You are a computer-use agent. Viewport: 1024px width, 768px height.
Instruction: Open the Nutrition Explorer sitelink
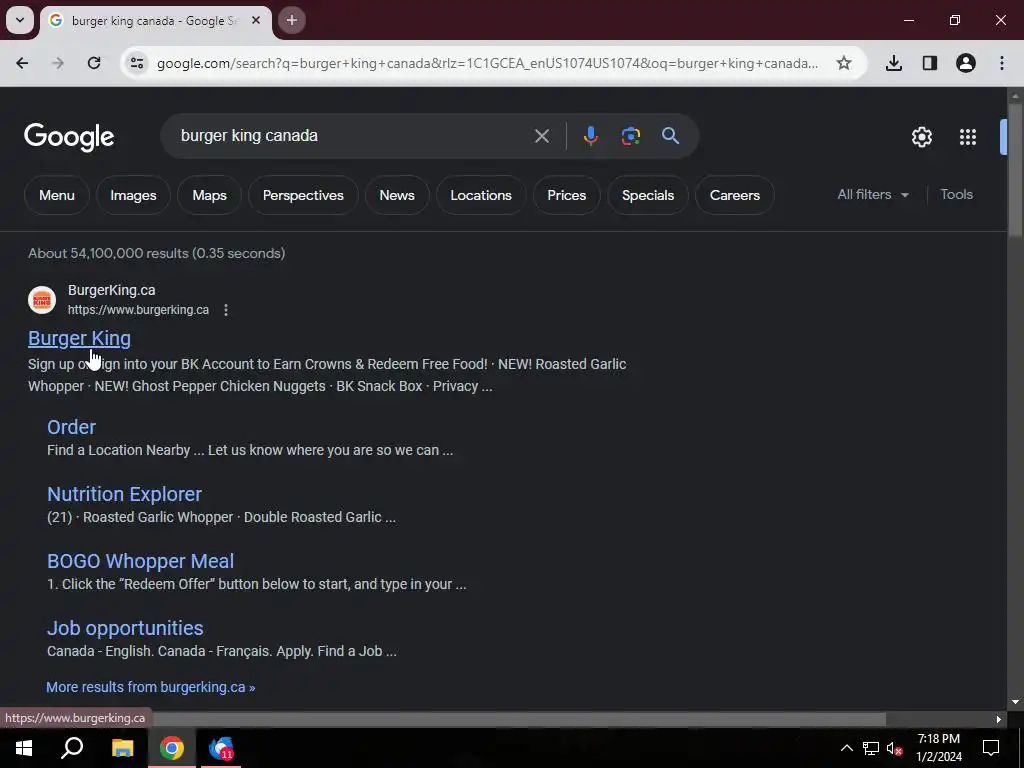point(124,494)
